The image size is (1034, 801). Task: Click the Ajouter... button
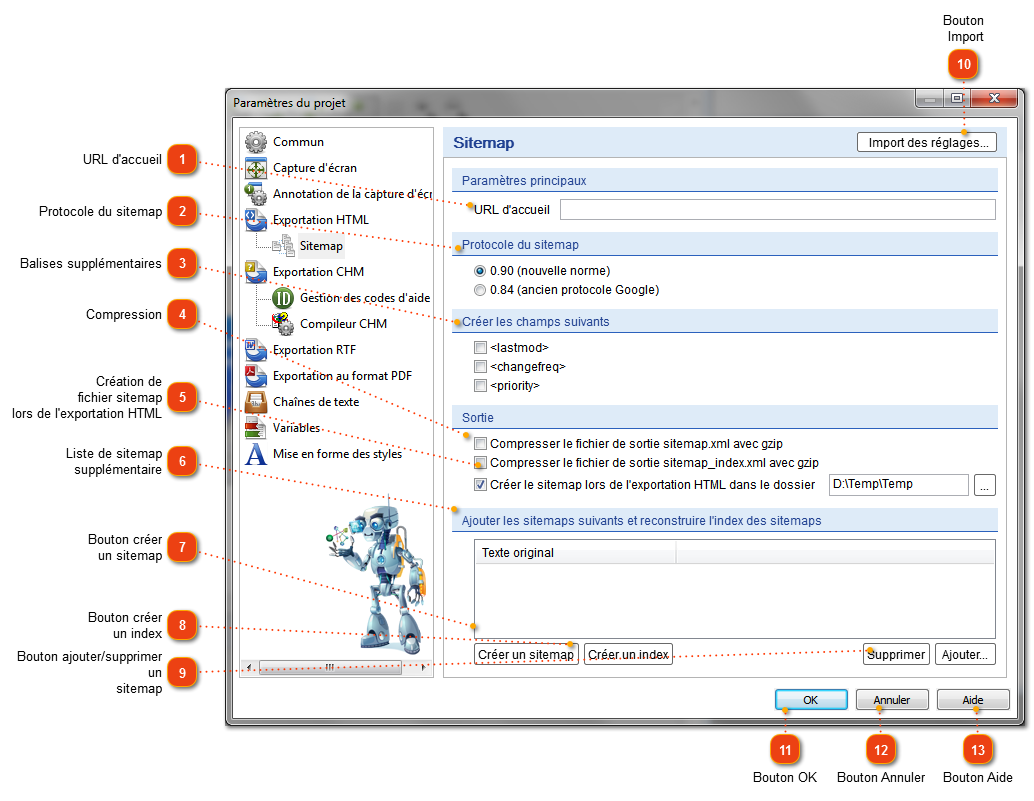(x=965, y=655)
